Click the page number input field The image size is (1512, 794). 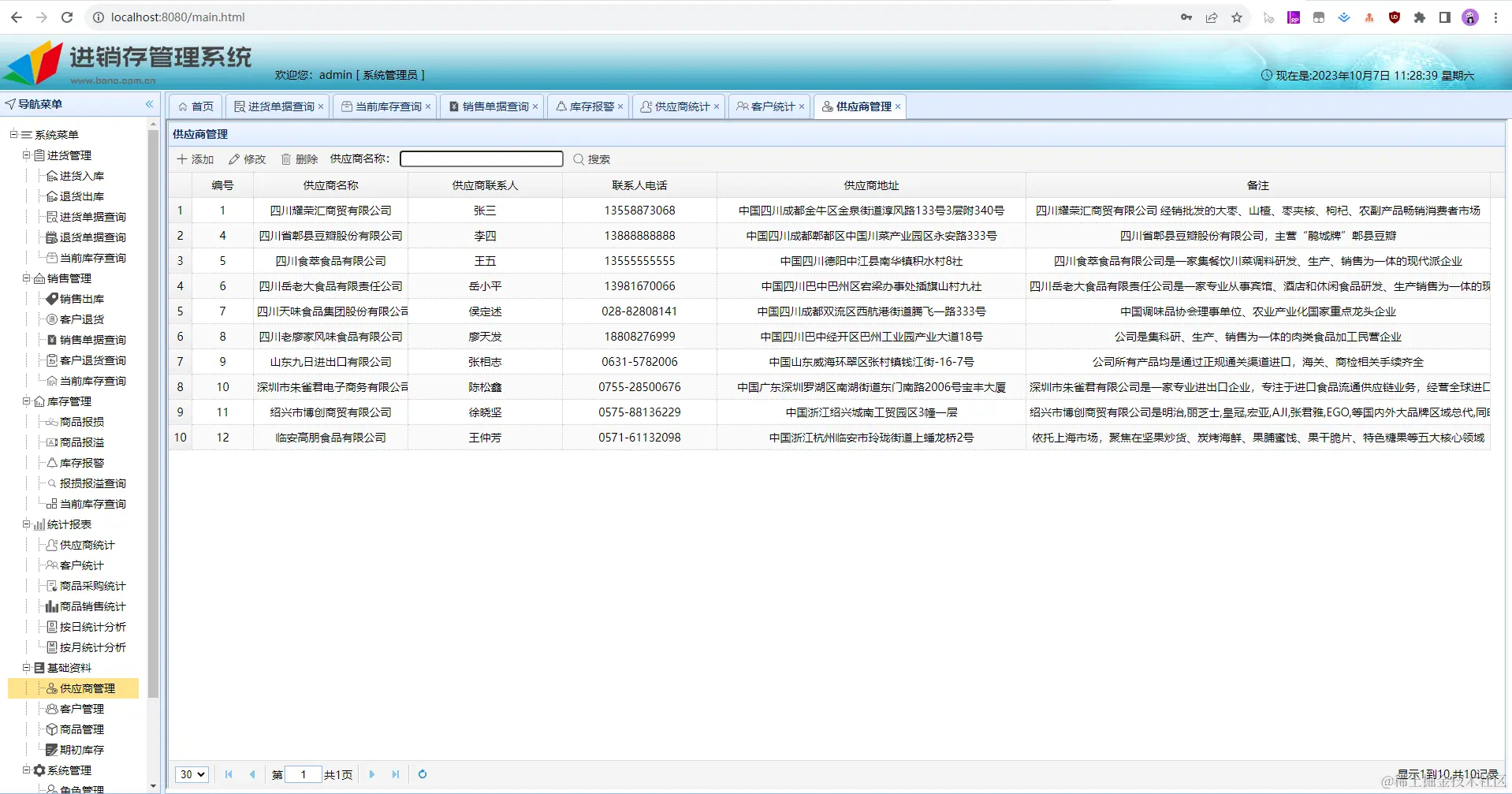pos(304,774)
